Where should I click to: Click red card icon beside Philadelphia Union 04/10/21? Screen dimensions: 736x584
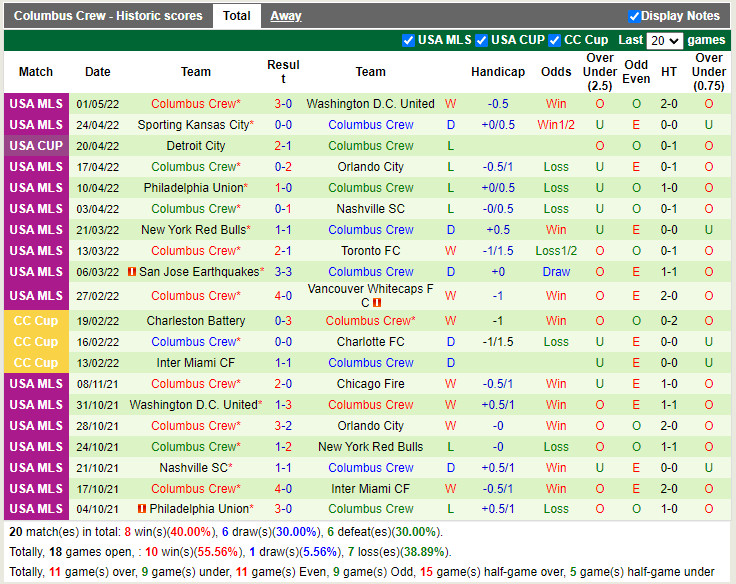(x=141, y=509)
